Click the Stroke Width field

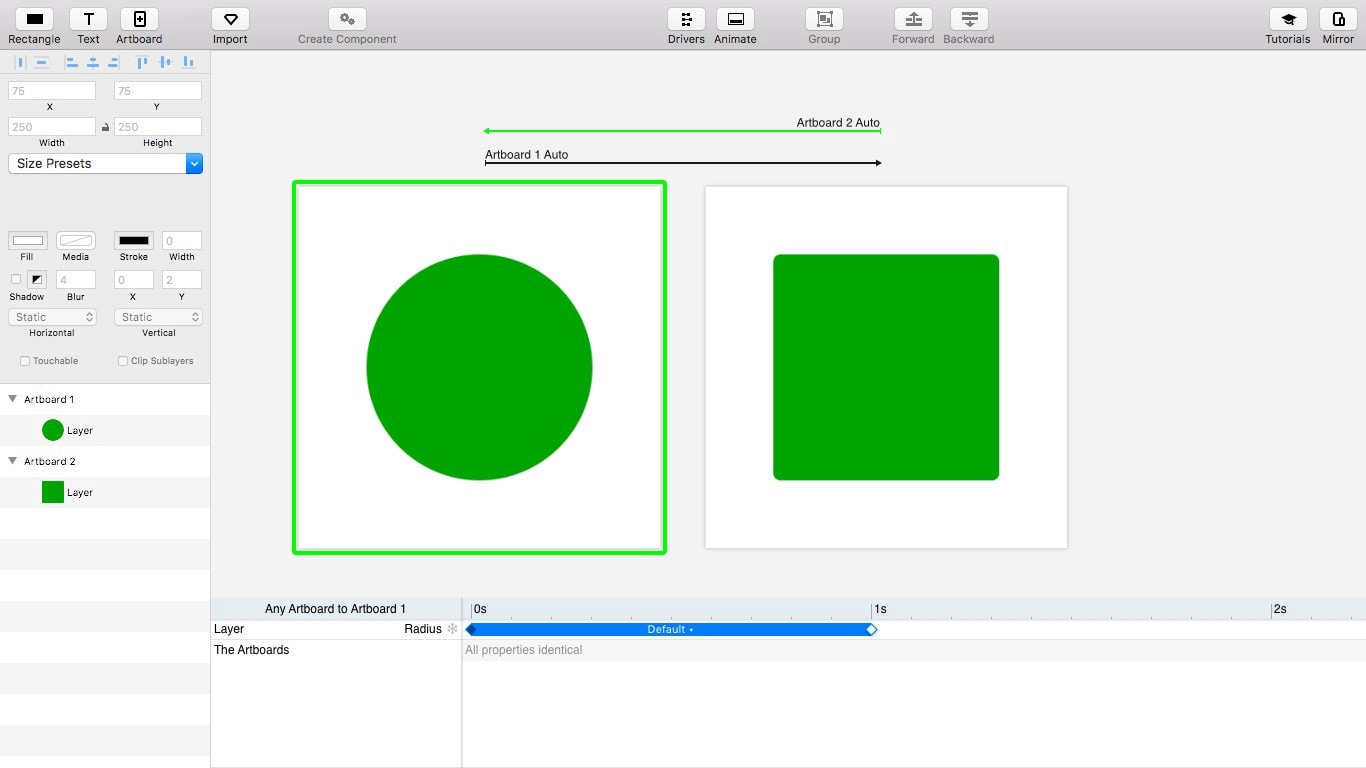tap(182, 241)
